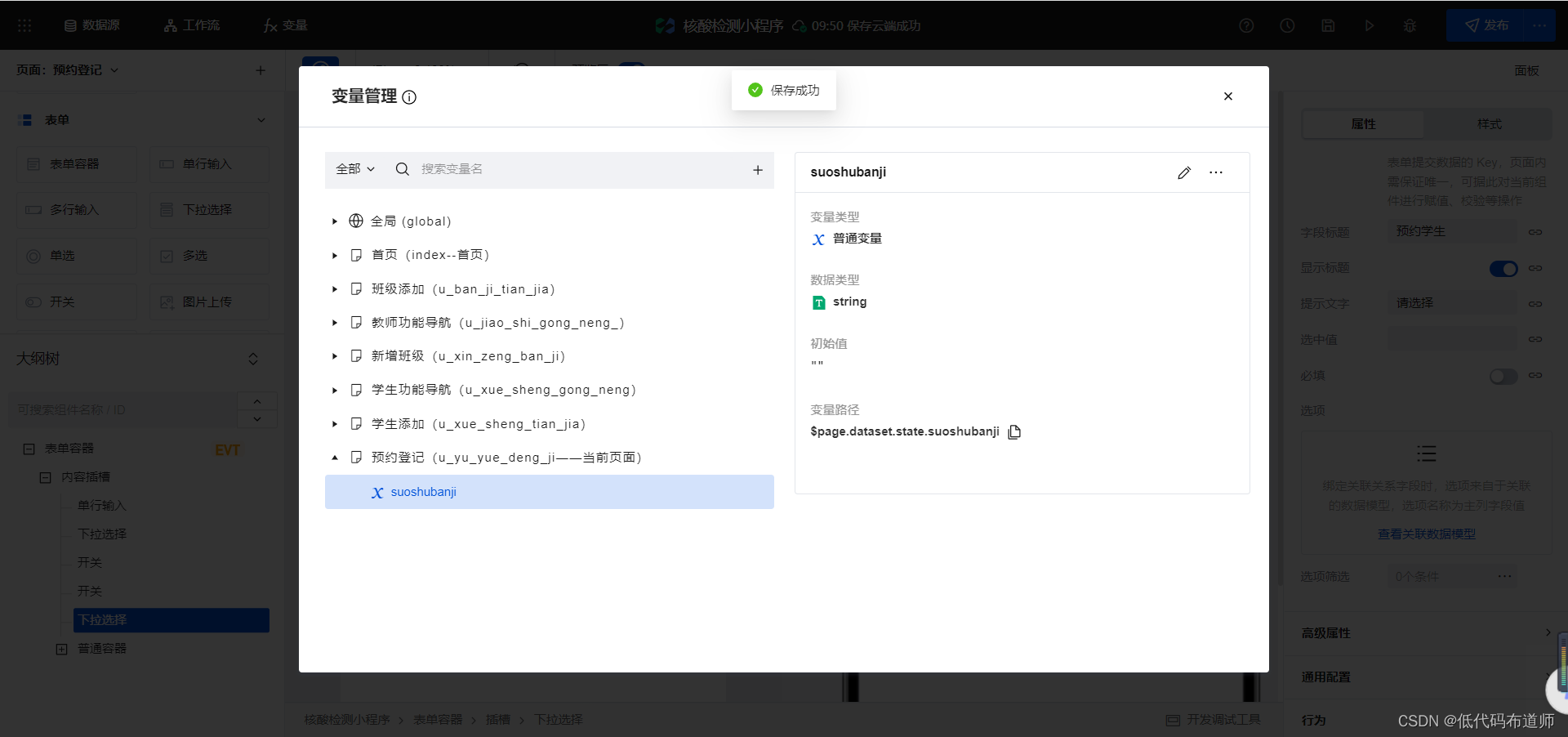Viewport: 1568px width, 737px height.
Task: Expand the 首页 variable group
Action: 334,256
